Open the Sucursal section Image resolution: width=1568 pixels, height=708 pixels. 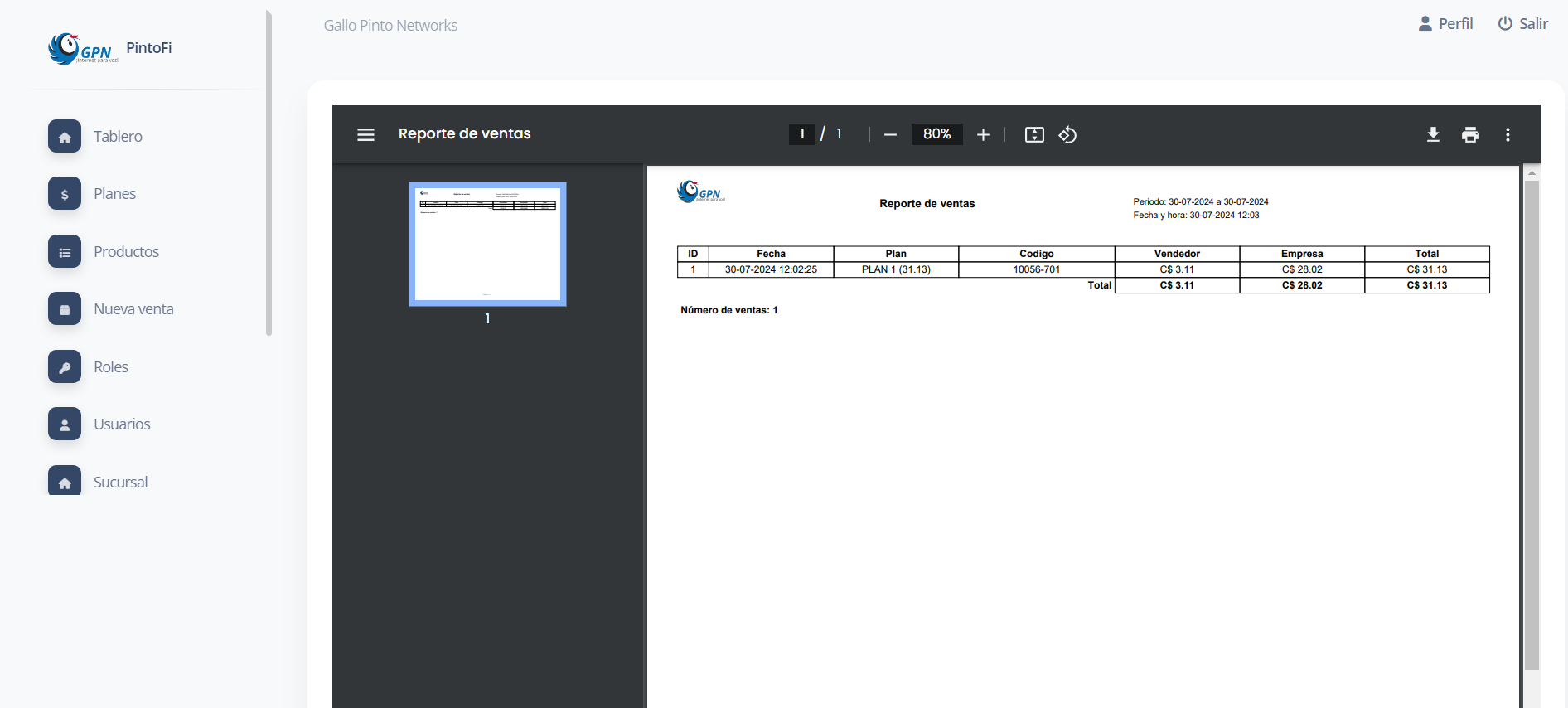(x=120, y=482)
